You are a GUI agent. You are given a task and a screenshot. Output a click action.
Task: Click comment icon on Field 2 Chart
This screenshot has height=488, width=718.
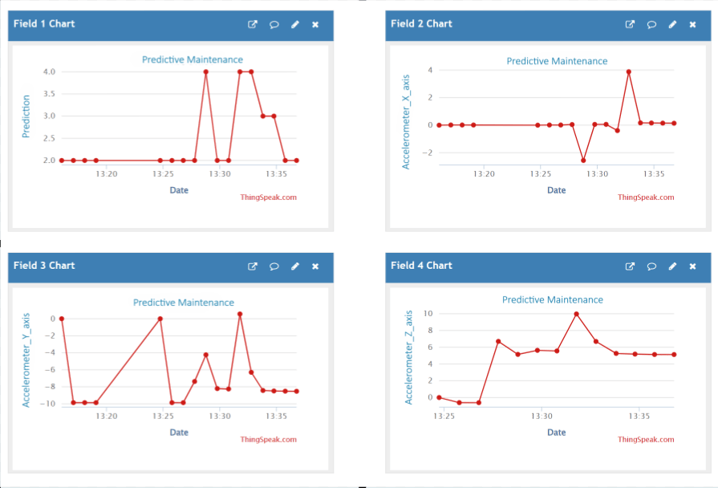pos(651,25)
